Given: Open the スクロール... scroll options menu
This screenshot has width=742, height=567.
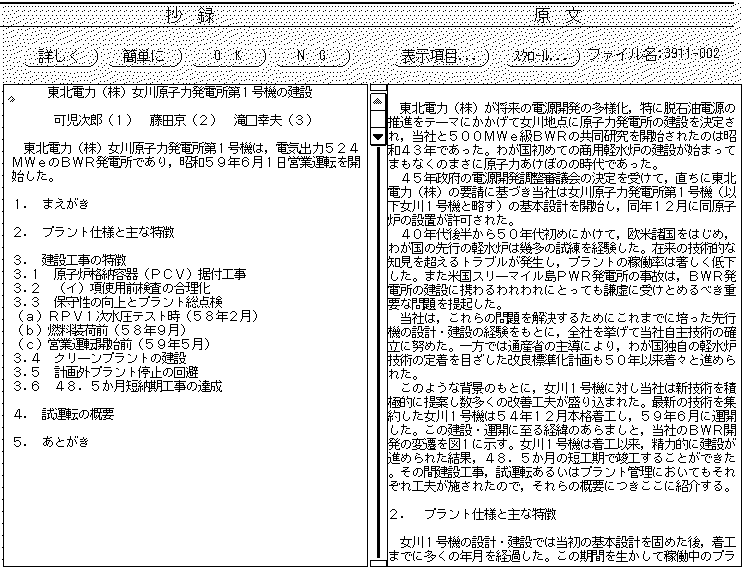Looking at the screenshot, I should [544, 56].
